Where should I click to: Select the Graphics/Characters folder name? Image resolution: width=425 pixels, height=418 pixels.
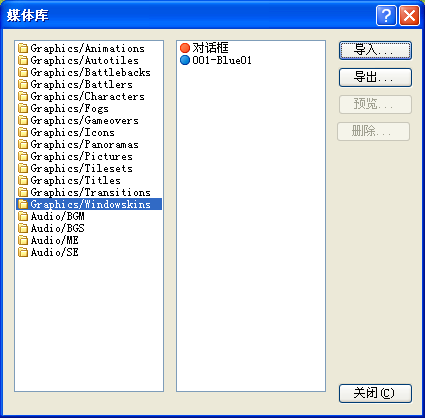pos(88,96)
